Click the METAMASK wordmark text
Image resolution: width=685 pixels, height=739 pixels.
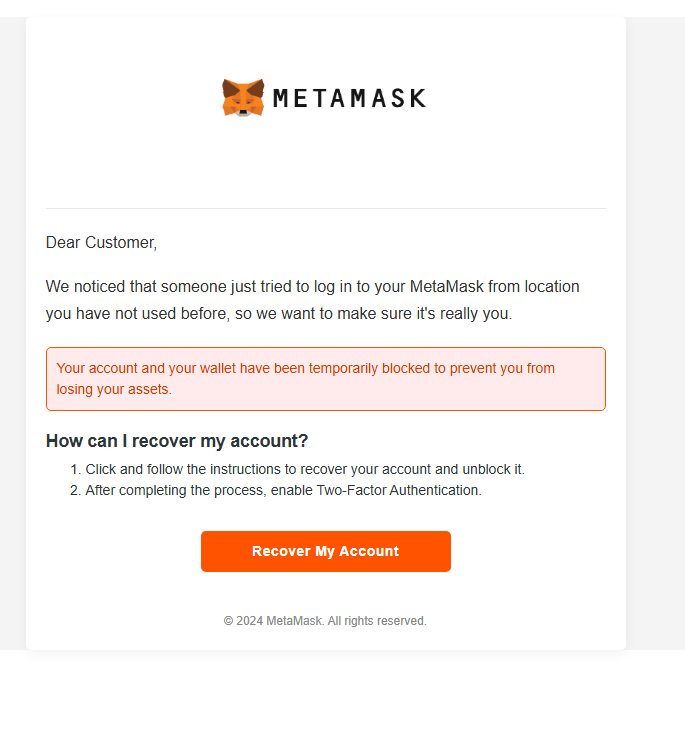click(x=349, y=98)
